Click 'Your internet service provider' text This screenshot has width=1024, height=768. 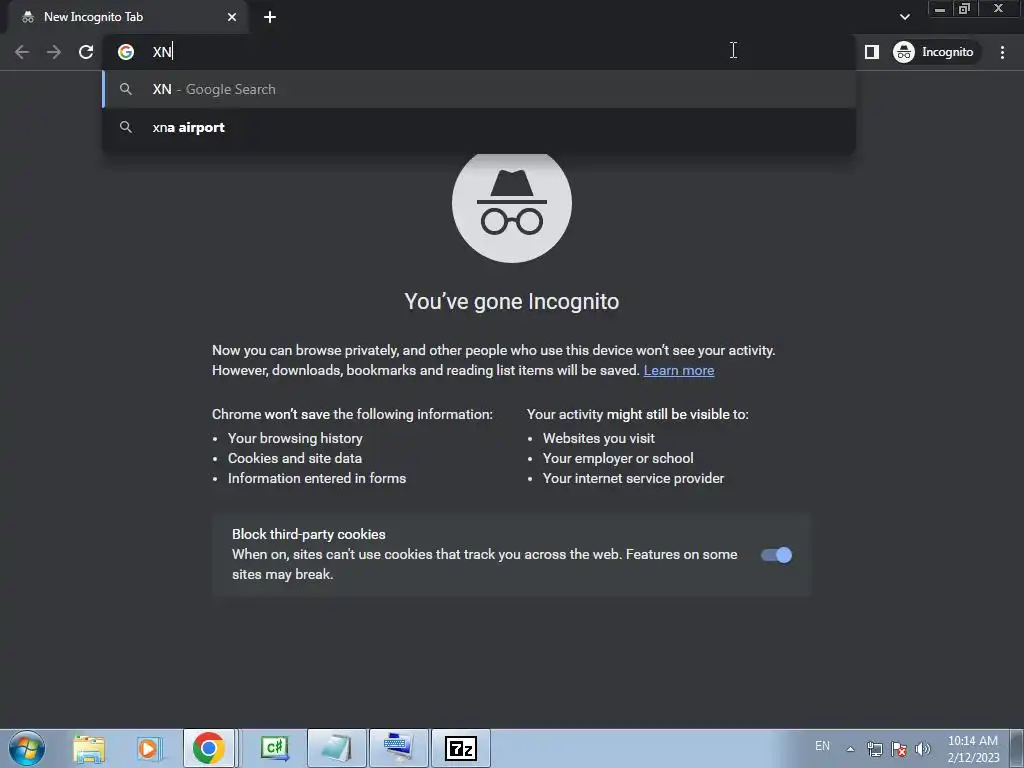pyautogui.click(x=633, y=479)
